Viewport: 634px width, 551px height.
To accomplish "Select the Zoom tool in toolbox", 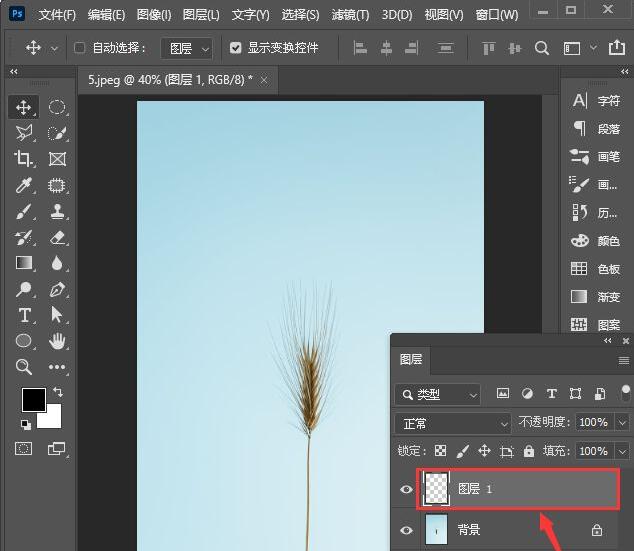I will [x=24, y=367].
